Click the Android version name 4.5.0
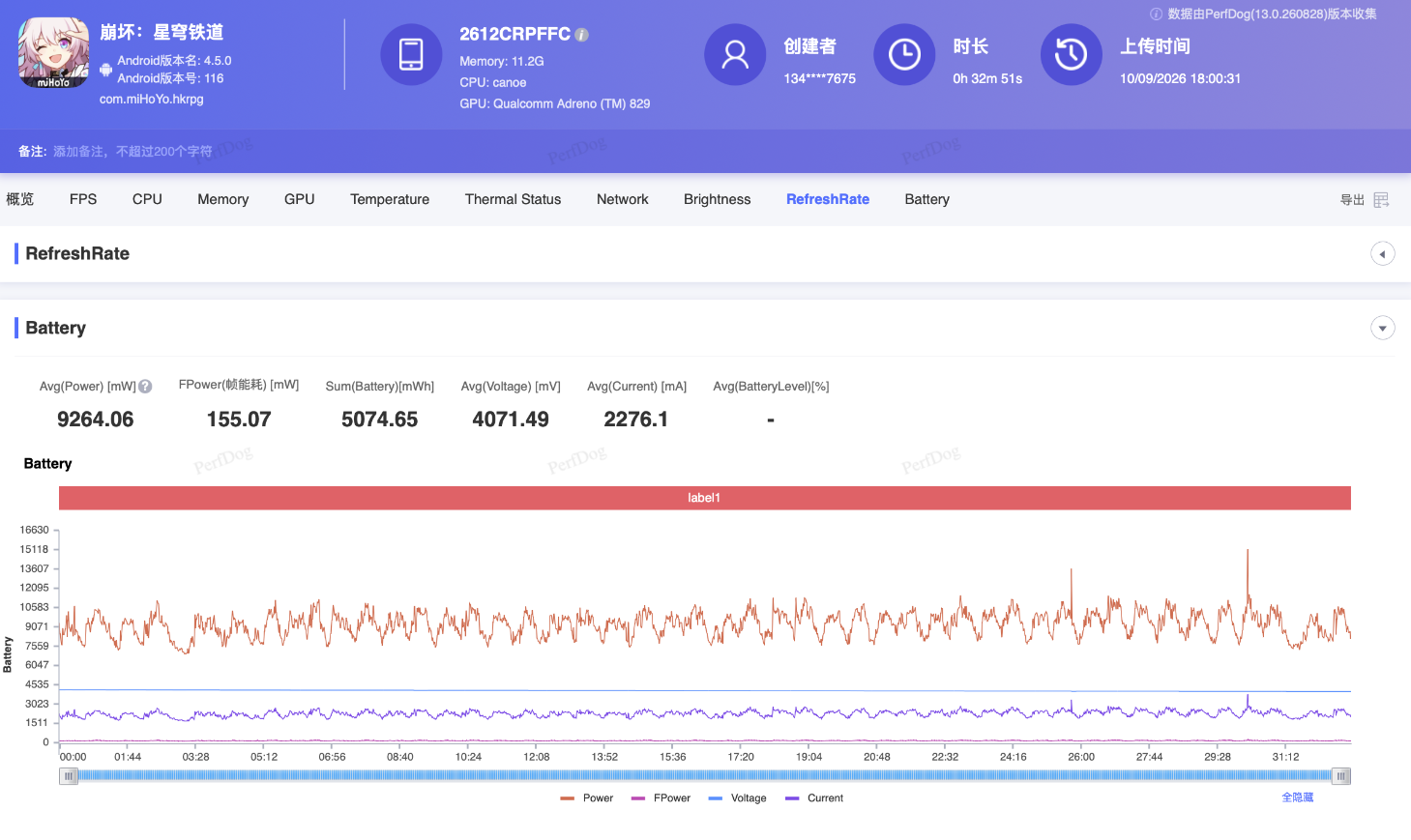Screen dimensions: 1411x840 [x=175, y=60]
